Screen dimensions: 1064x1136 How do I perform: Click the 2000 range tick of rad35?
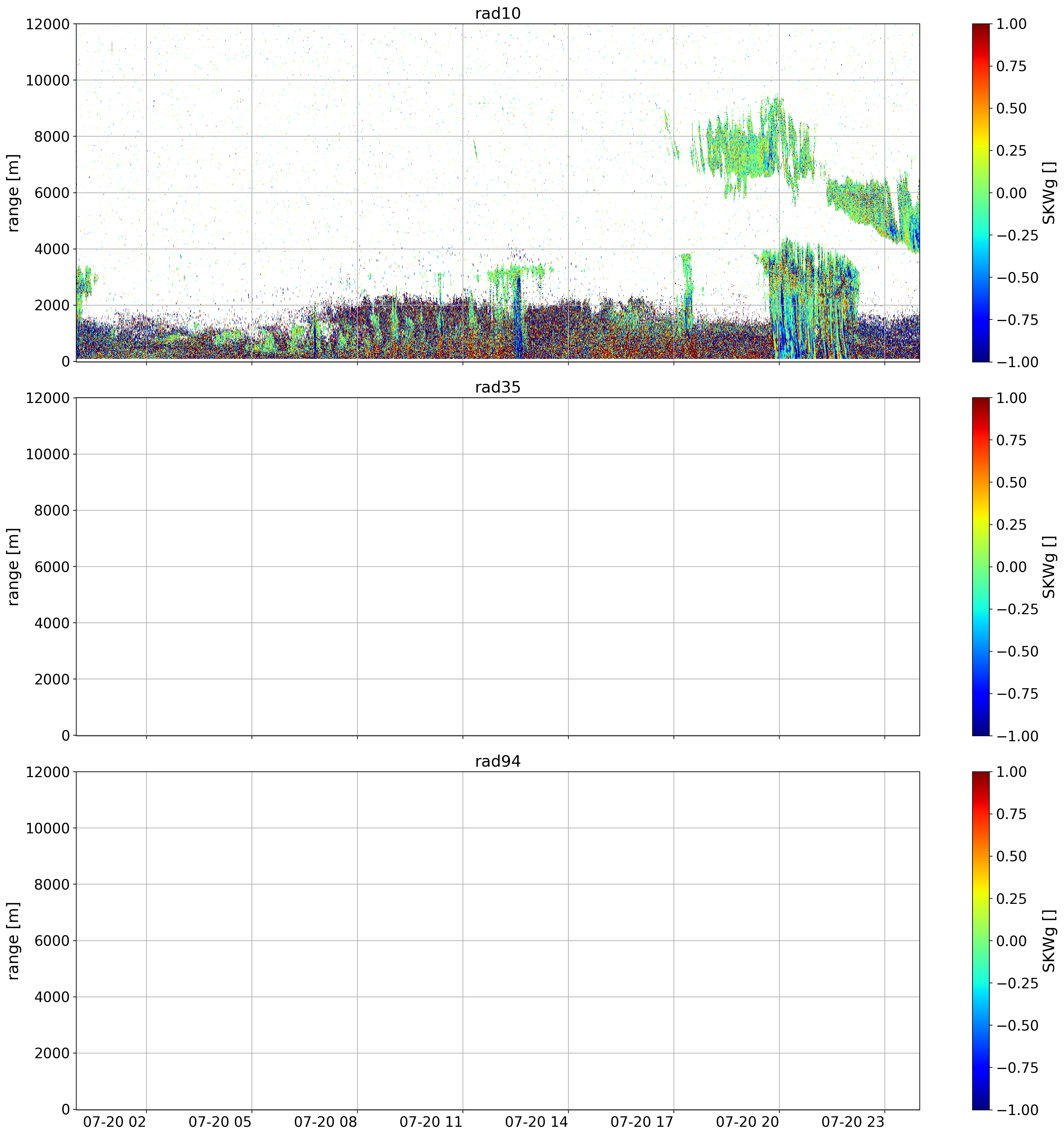(x=51, y=679)
